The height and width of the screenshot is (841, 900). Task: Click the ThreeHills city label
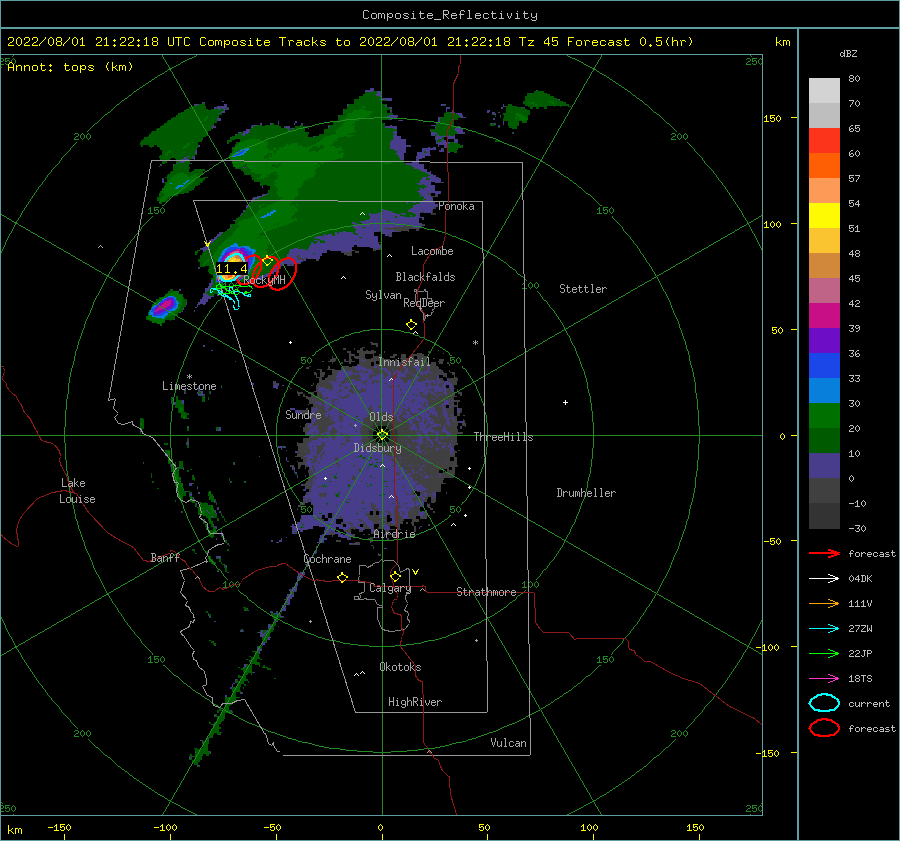(x=503, y=437)
